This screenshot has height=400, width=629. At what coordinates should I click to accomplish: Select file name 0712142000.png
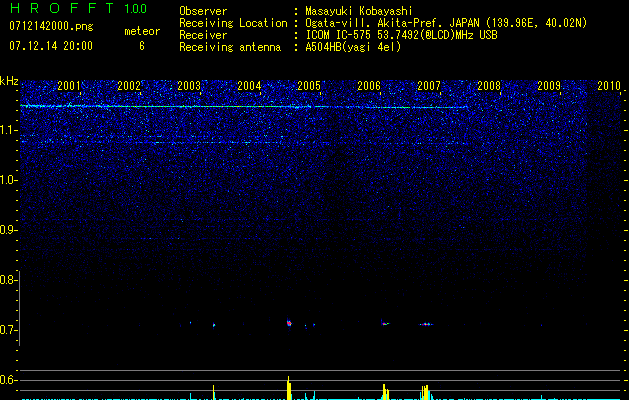point(51,26)
